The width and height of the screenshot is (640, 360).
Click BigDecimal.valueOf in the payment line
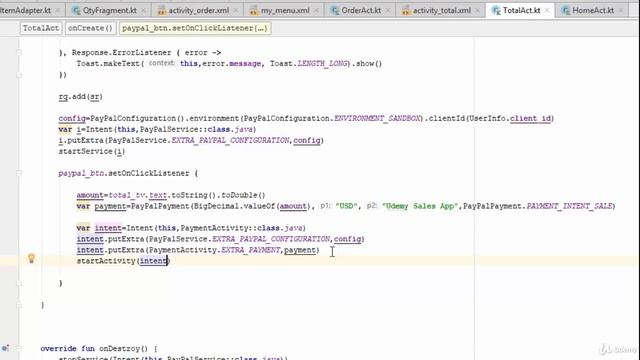tap(235, 206)
